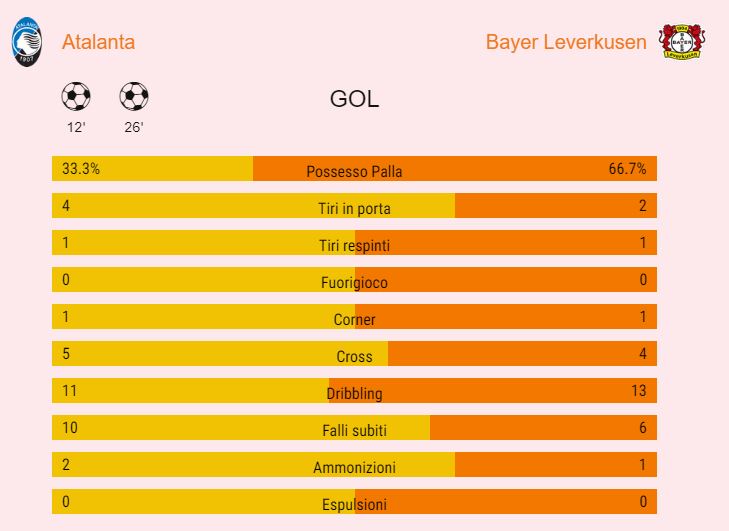Screen dimensions: 729x531
Task: Click the Tiri in porta label
Action: point(354,208)
